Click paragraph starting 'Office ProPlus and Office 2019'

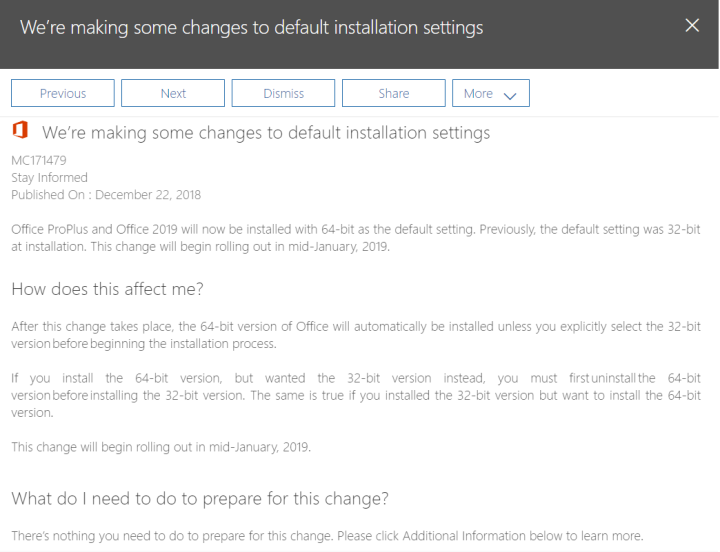point(356,238)
